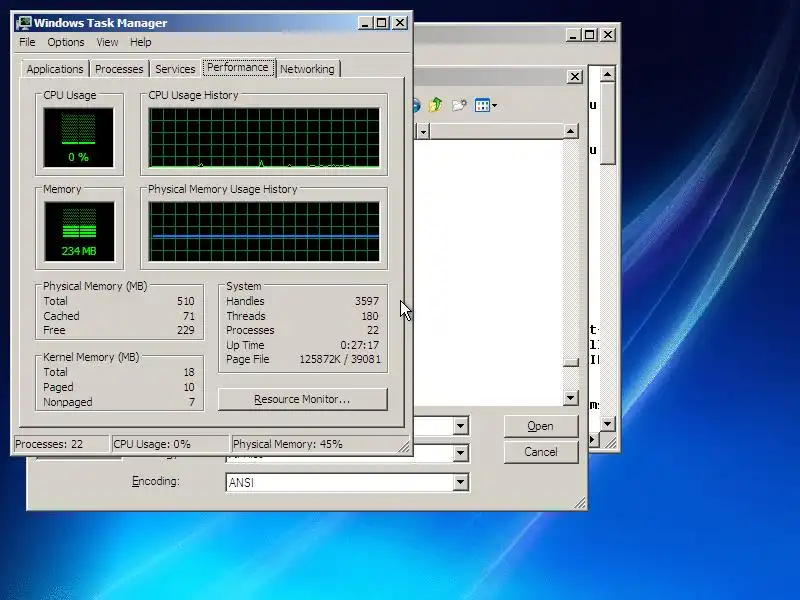Open Resource Monitor from Task Manager
This screenshot has width=800, height=600.
click(303, 399)
